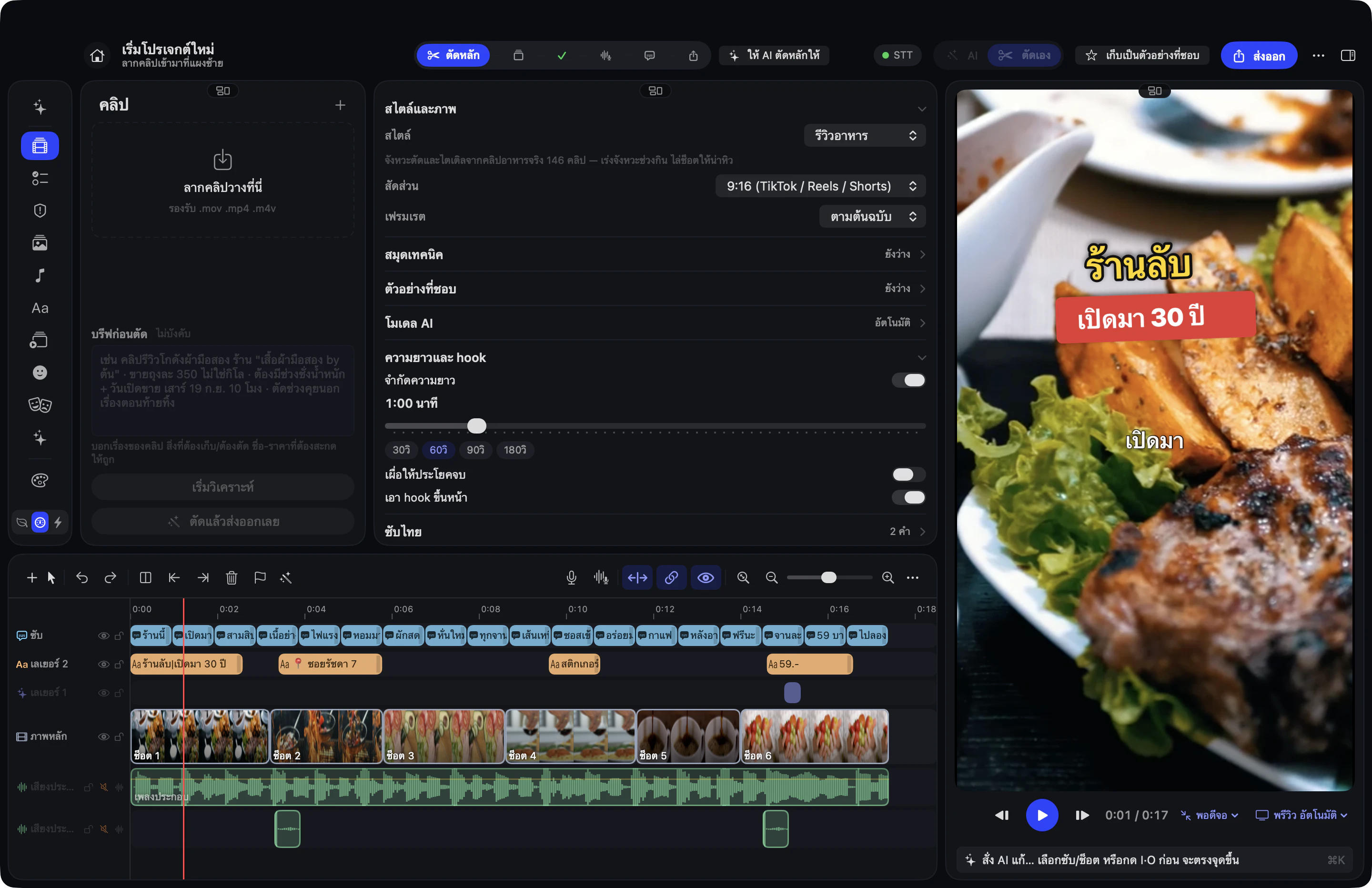Adjust the length limit slider handle

coord(476,426)
